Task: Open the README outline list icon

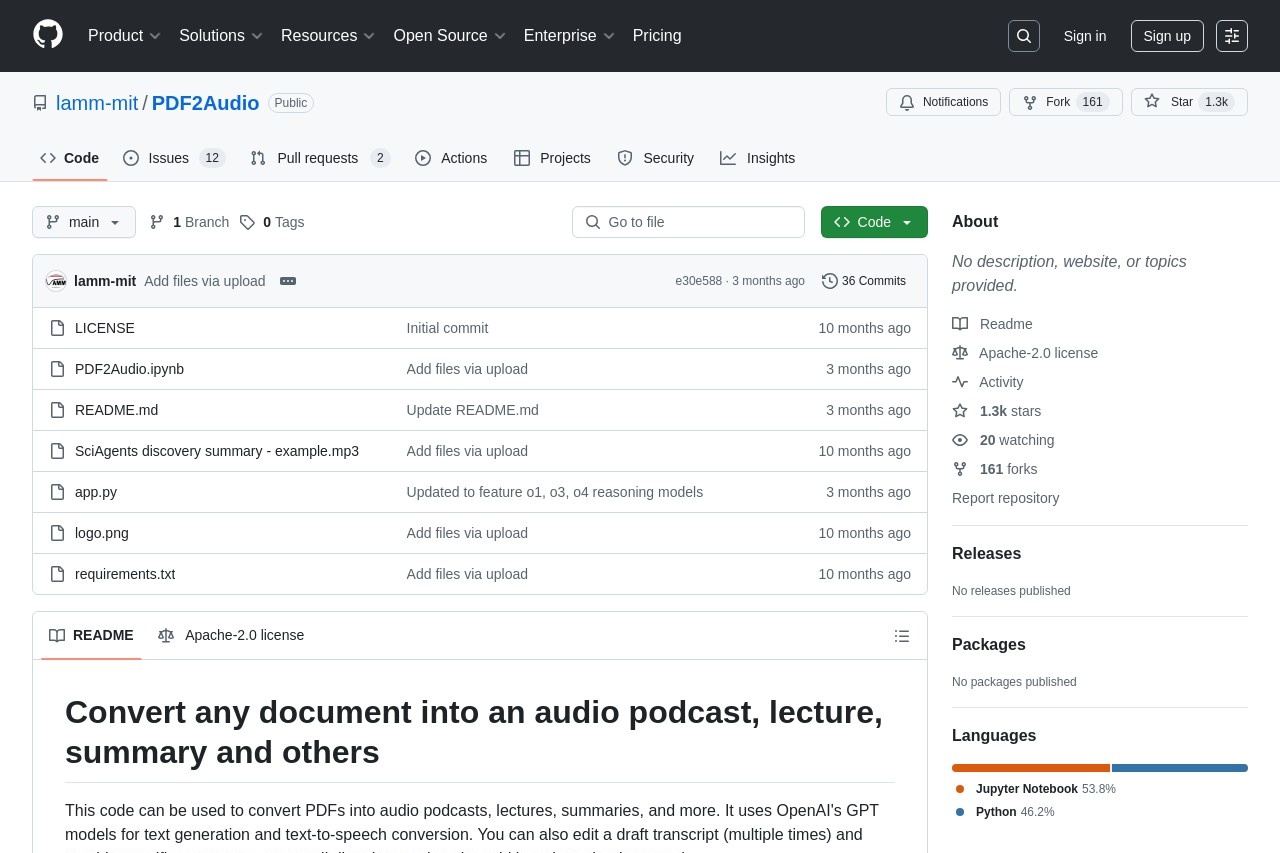Action: 902,636
